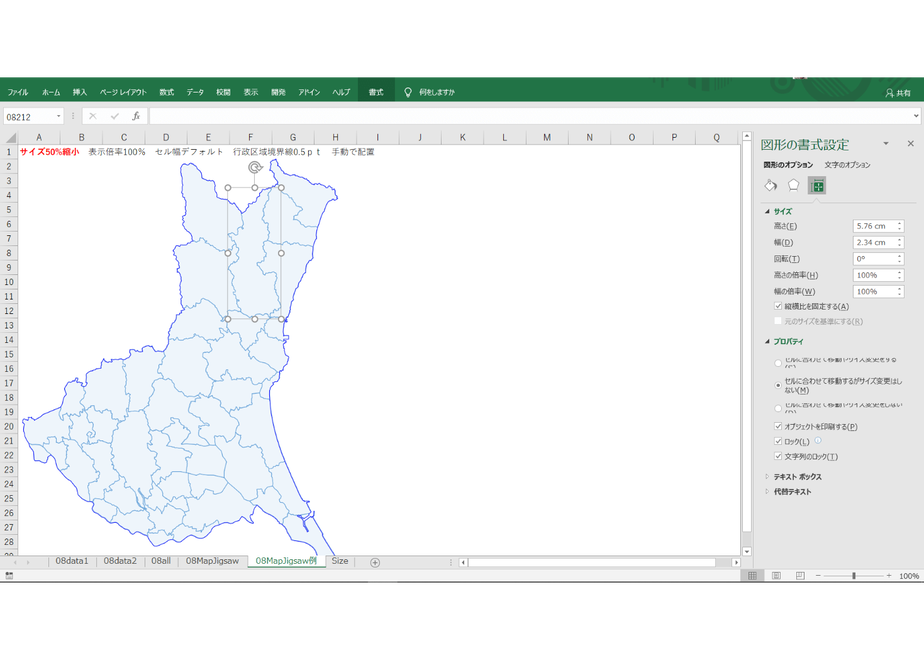Click the 高さ(E) value field 5.76 cm
This screenshot has width=924, height=660.
tap(874, 226)
